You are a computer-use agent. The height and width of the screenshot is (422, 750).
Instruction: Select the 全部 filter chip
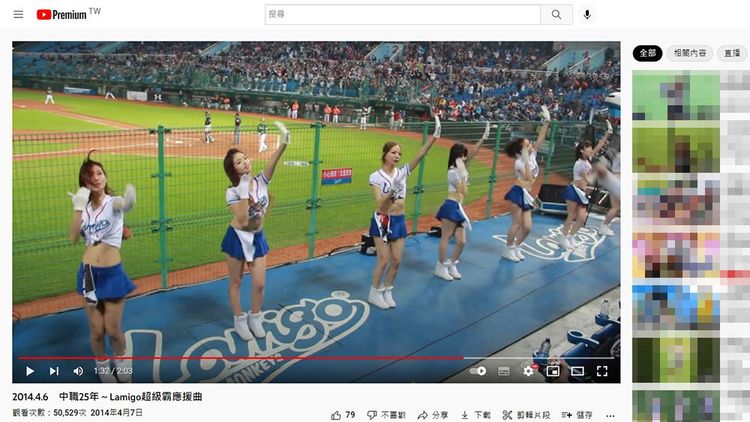tap(647, 53)
